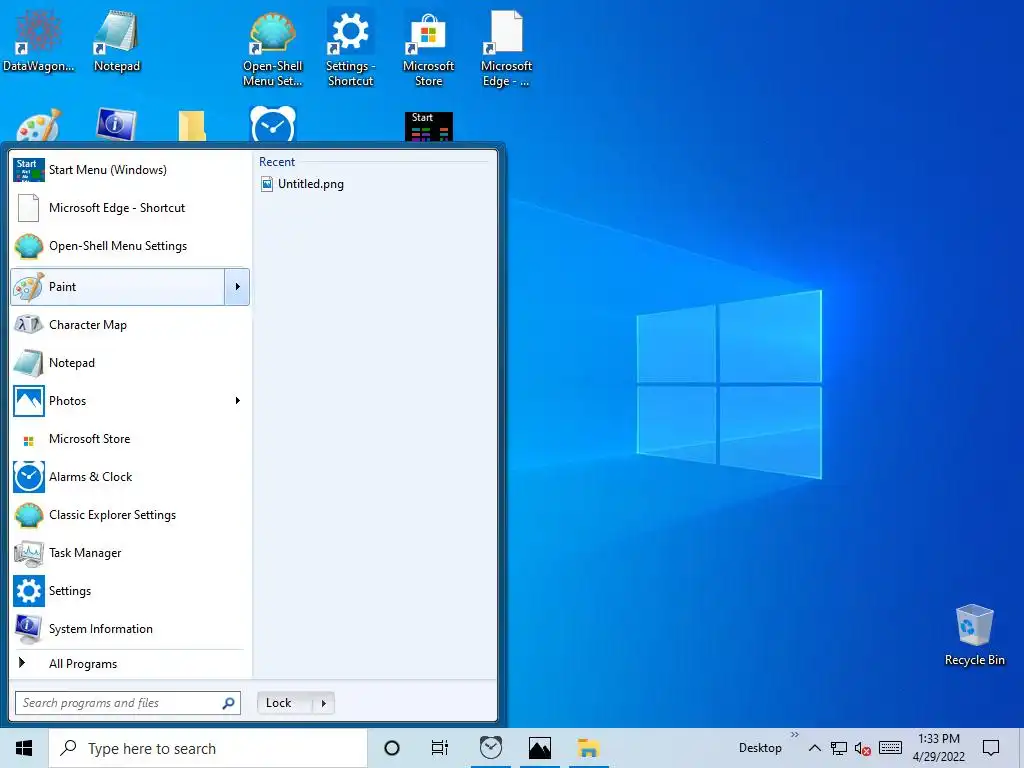The image size is (1024, 768).
Task: Open the touch keyboard tray icon
Action: tap(890, 748)
